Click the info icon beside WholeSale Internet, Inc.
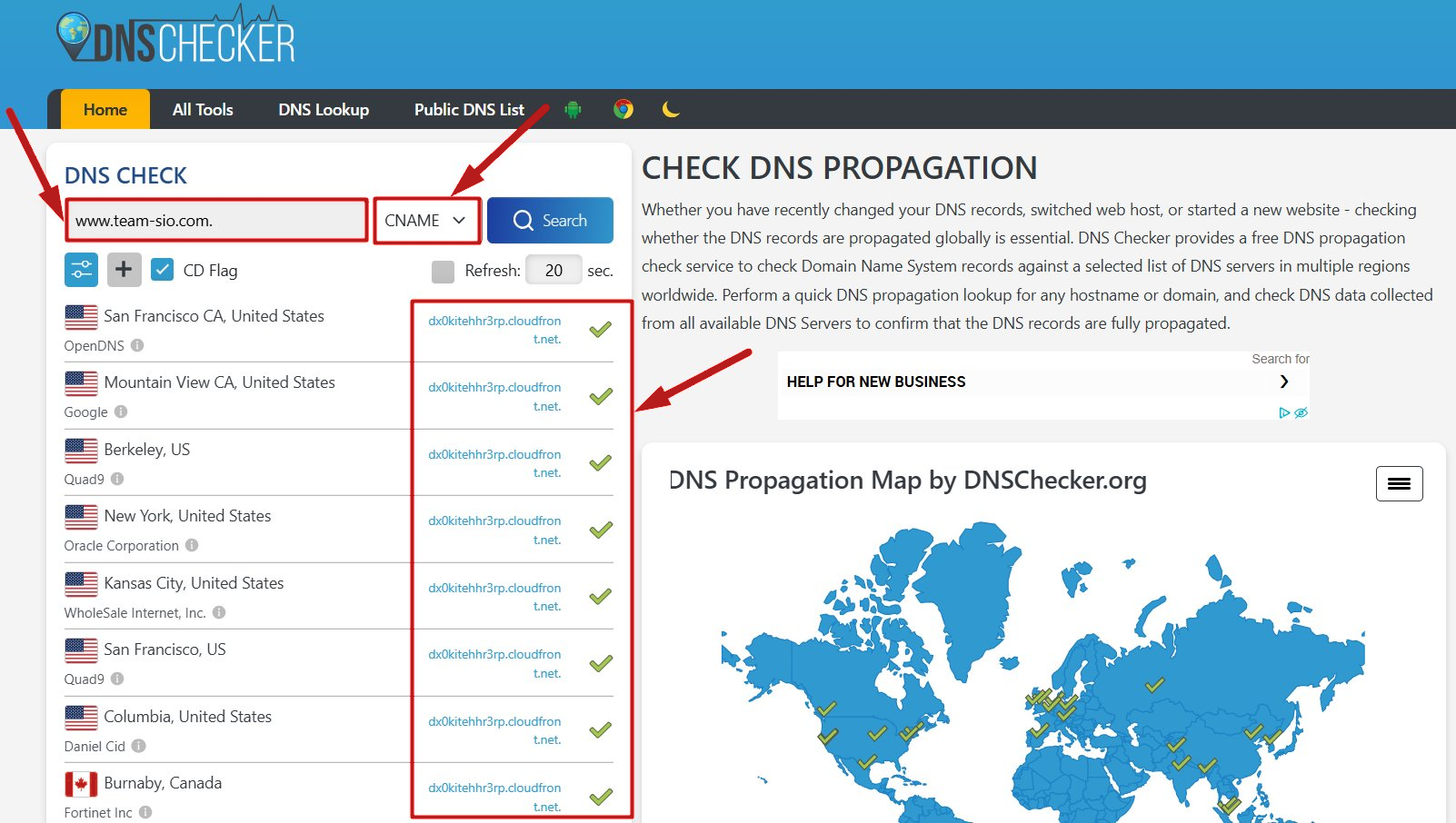1456x823 pixels. pos(219,612)
